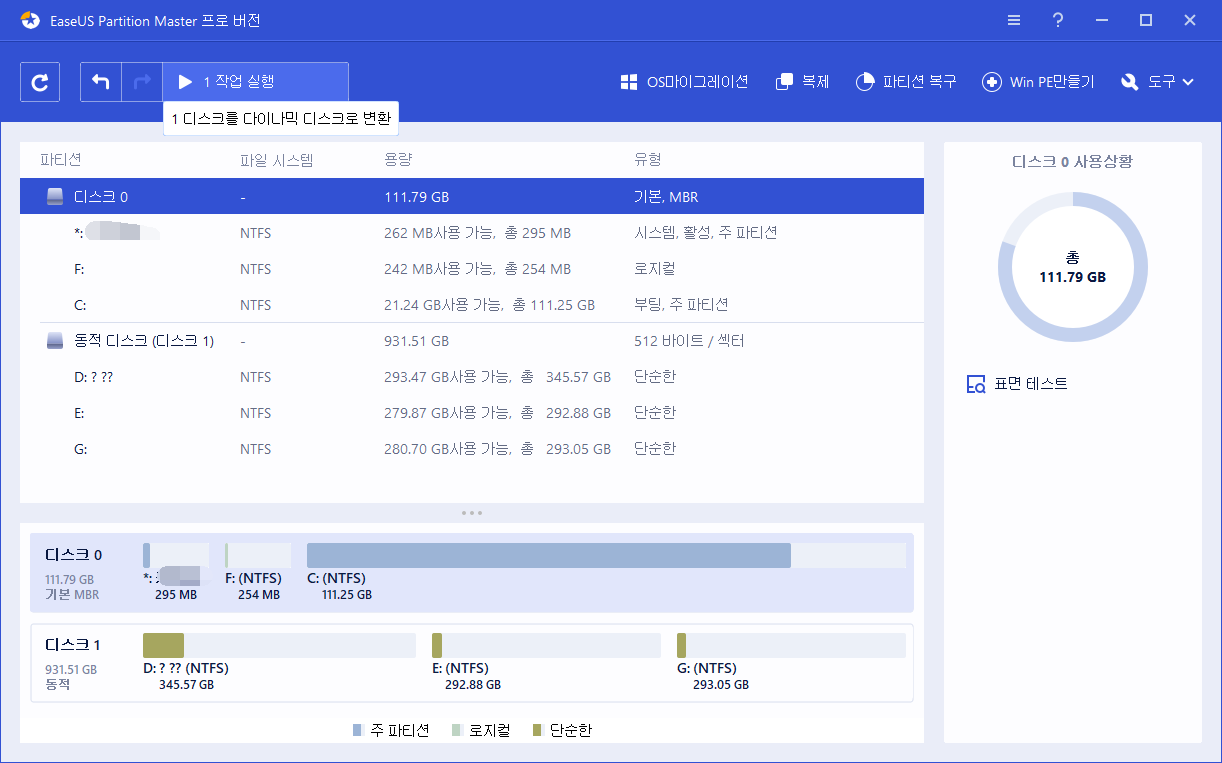The width and height of the screenshot is (1222, 763).
Task: Select the 복제 (Clone) tool
Action: (x=802, y=81)
